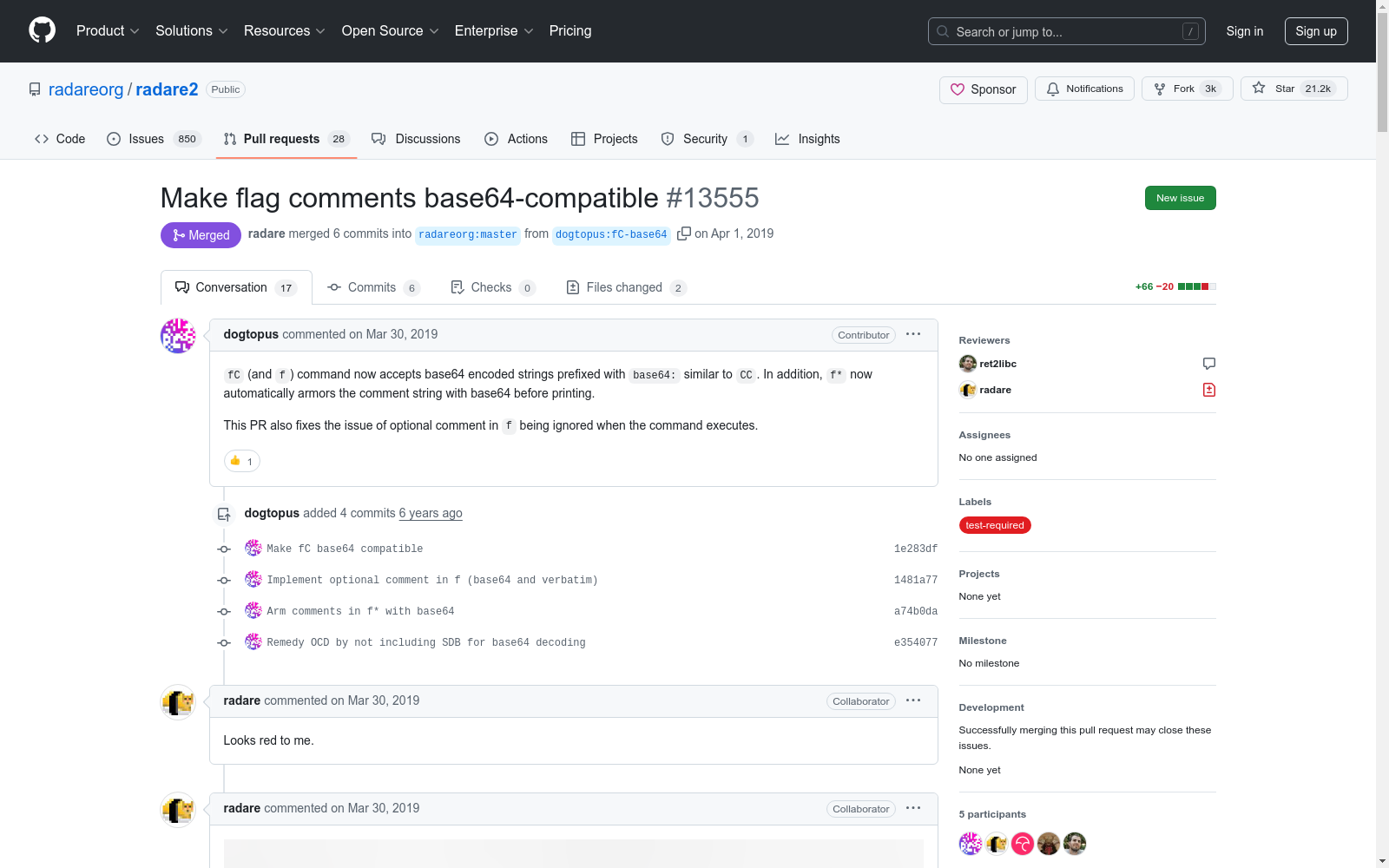Open commit 'Arm comments in f* with base64'
This screenshot has height=868, width=1389.
click(360, 611)
